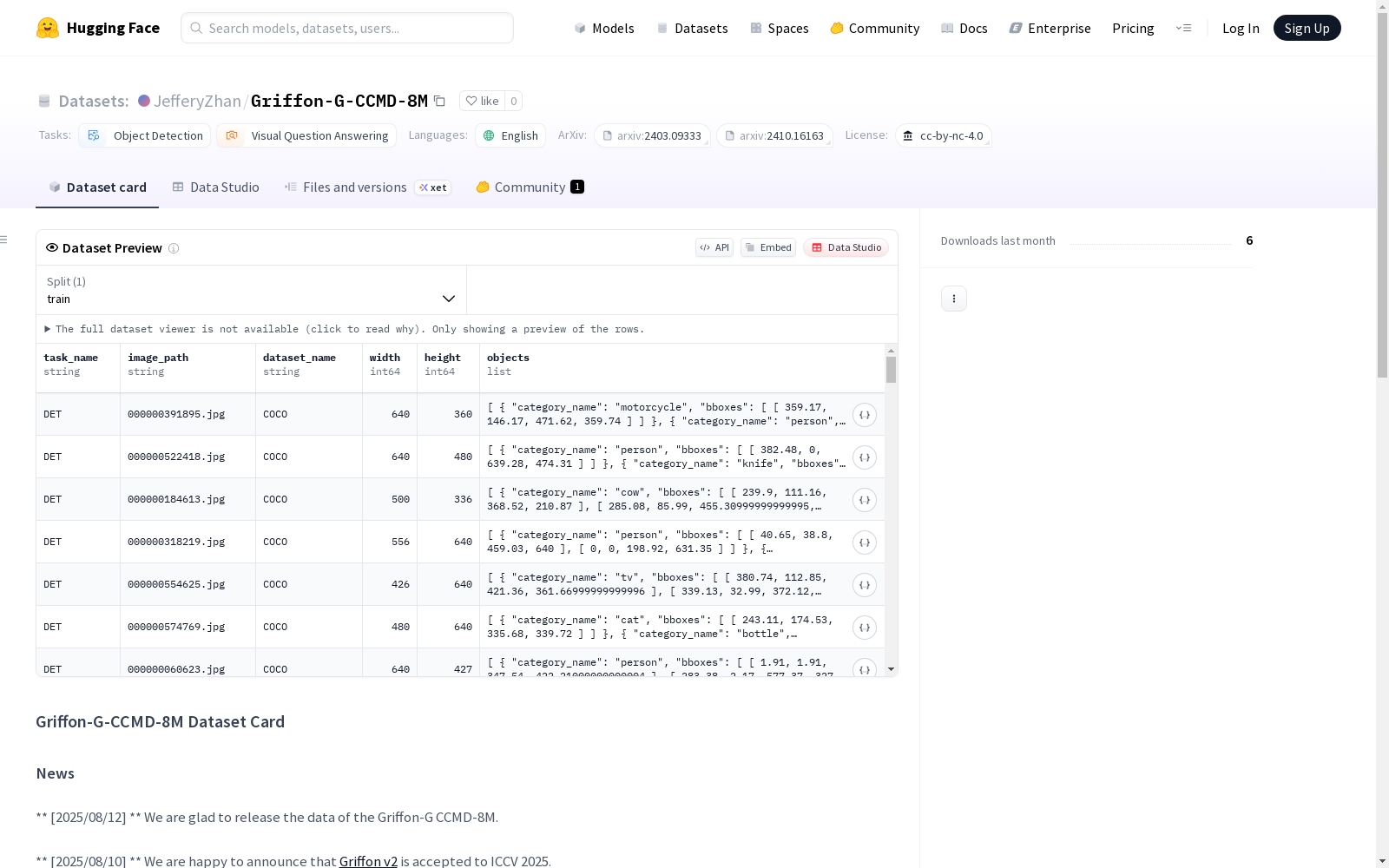Switch to the Dataset card tab

[97, 187]
